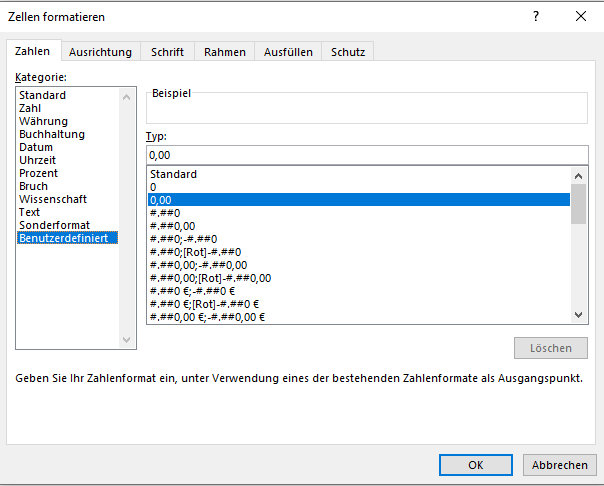
Task: Select the Ausfüllen tab
Action: 288,52
